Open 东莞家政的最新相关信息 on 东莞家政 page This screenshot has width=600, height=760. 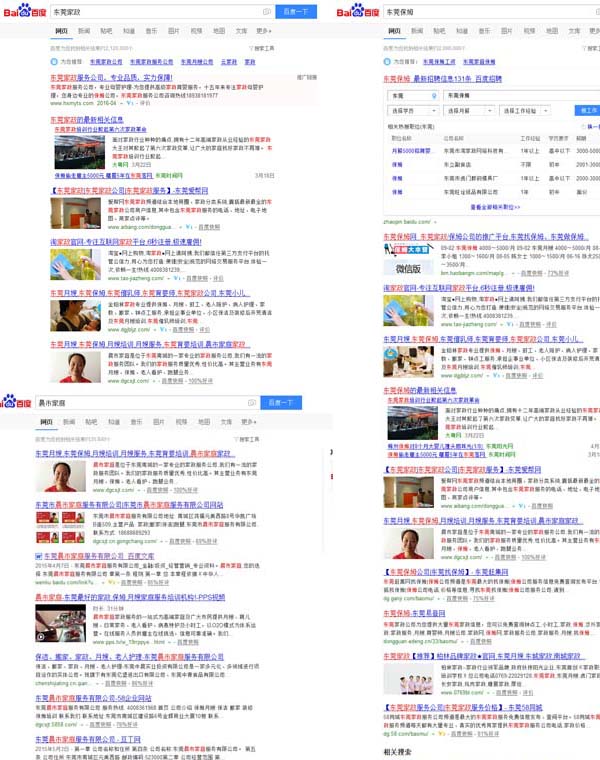pos(87,120)
